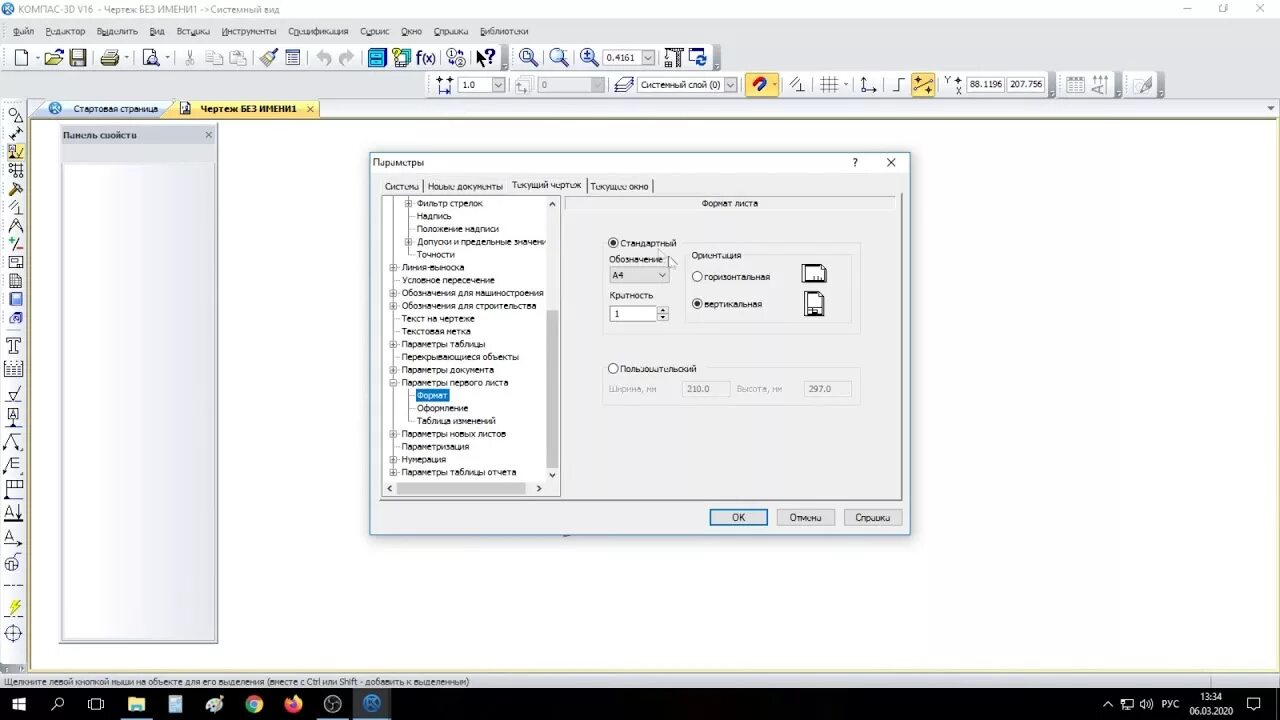Switch to the Система tab

402,186
